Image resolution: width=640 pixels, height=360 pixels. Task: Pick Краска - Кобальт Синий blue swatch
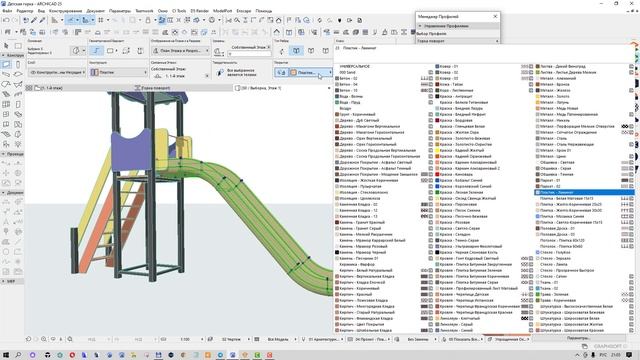(437, 180)
